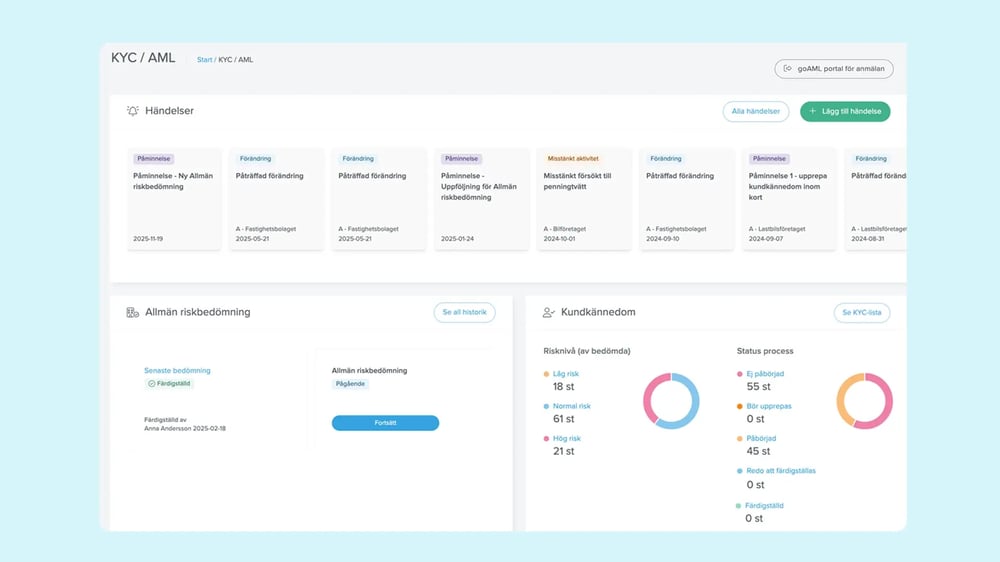
Task: Go to Start in the breadcrumb
Action: 204,60
